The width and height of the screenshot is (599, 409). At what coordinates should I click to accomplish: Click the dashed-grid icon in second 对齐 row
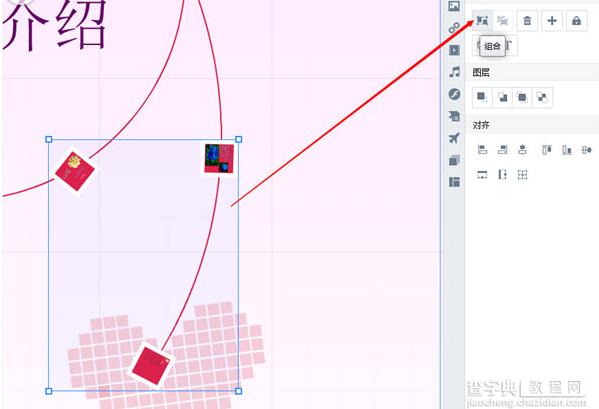pyautogui.click(x=523, y=175)
